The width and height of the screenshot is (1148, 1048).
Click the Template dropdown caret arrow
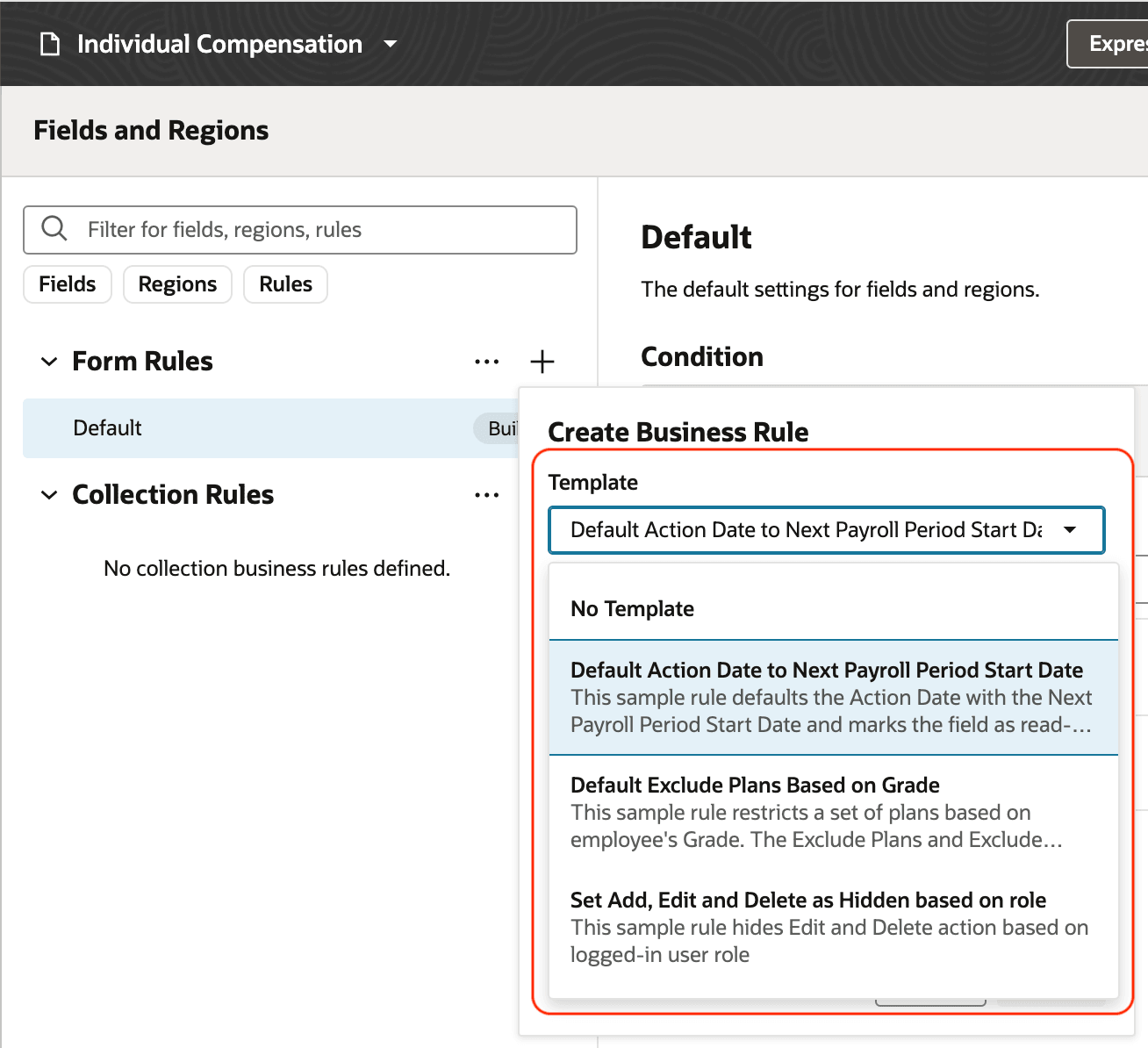point(1071,530)
